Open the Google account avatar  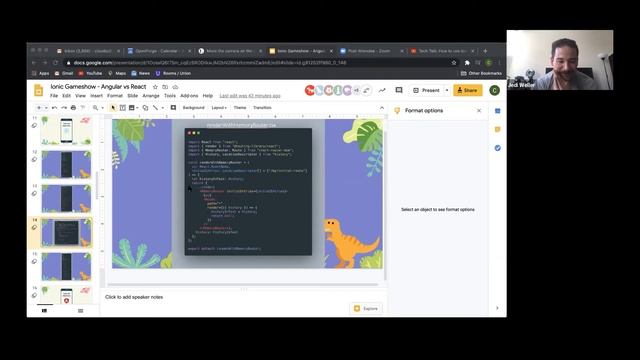click(494, 90)
